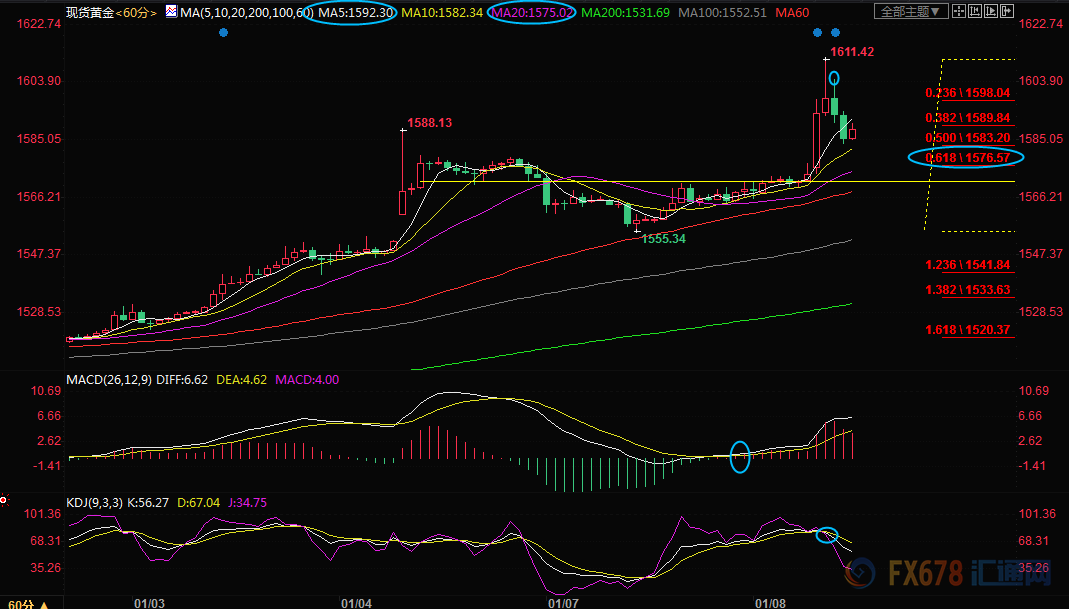
Task: Click the rightmost blue event dot
Action: click(x=836, y=32)
